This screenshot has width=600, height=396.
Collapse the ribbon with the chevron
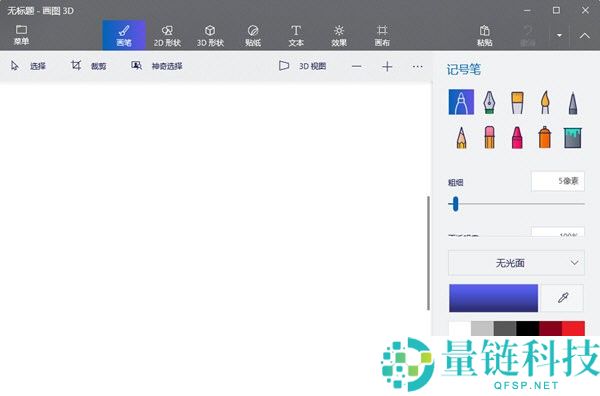(x=584, y=35)
